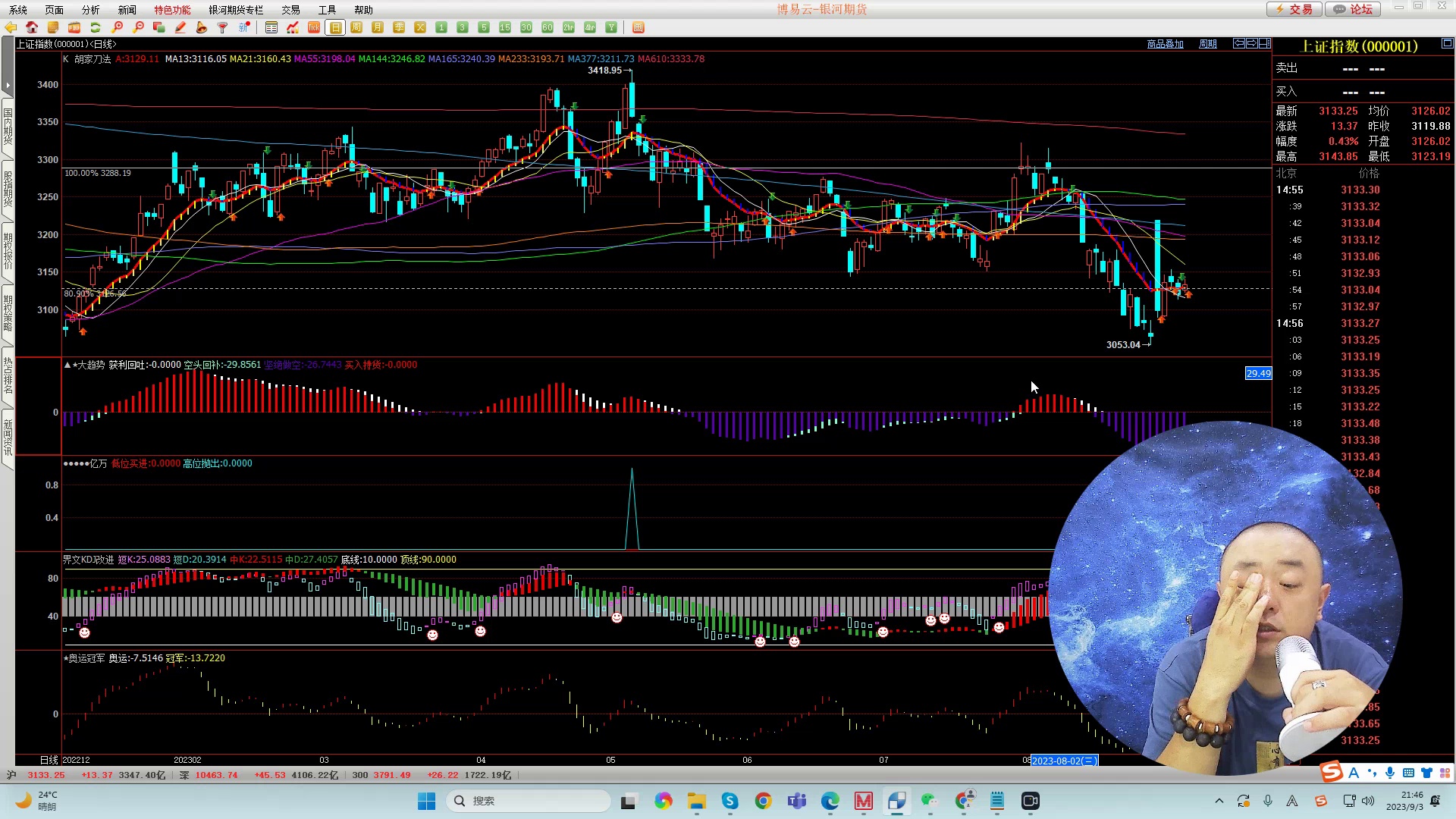The image size is (1456, 819).
Task: Select the red pencil drawing tool
Action: point(180,27)
